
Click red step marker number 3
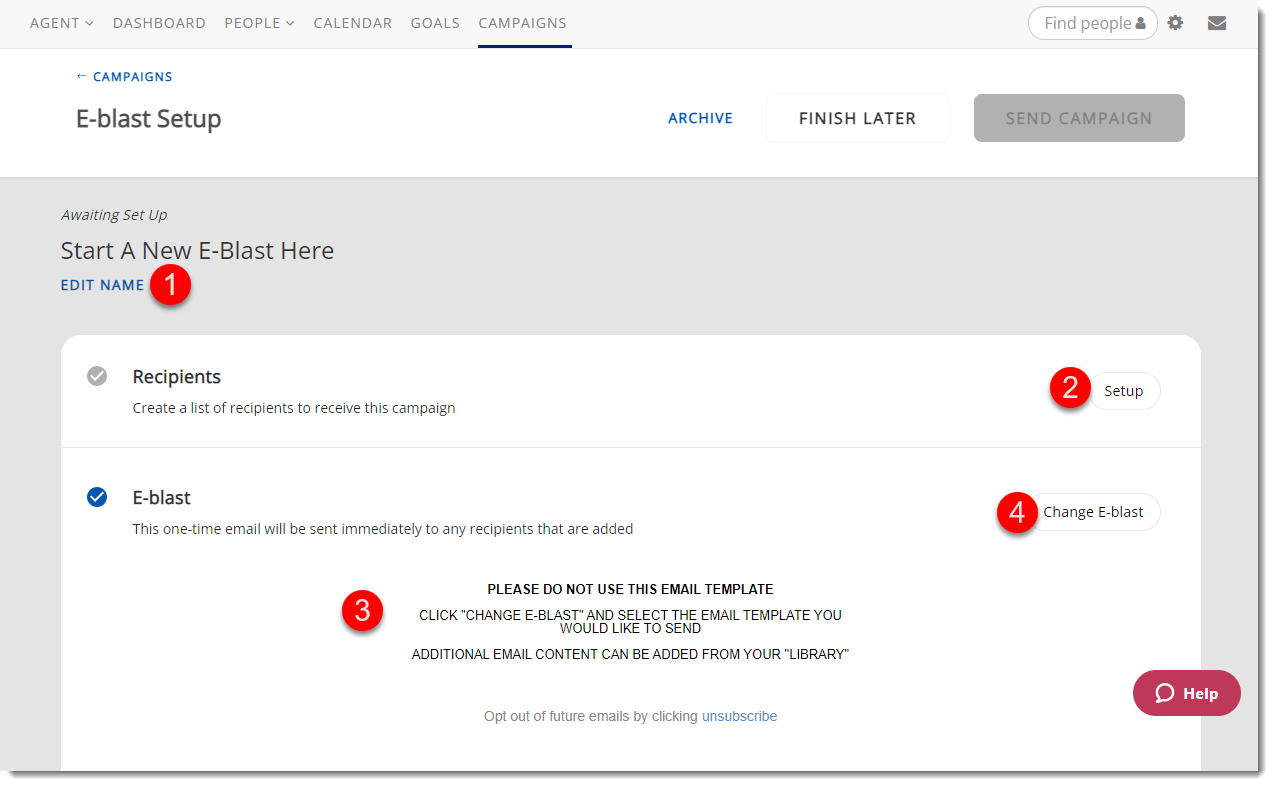coord(362,610)
